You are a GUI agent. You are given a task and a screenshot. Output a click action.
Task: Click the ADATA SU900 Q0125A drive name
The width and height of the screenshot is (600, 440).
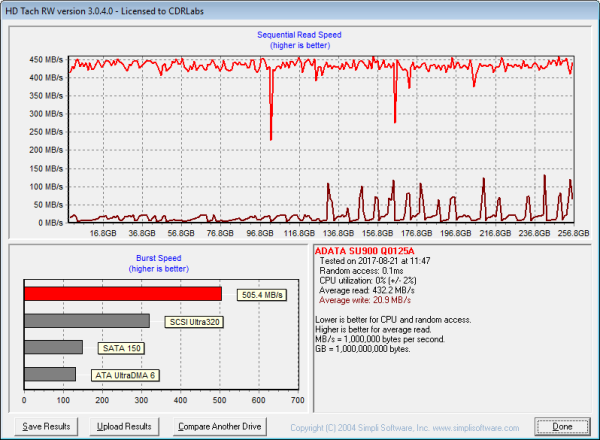(364, 251)
